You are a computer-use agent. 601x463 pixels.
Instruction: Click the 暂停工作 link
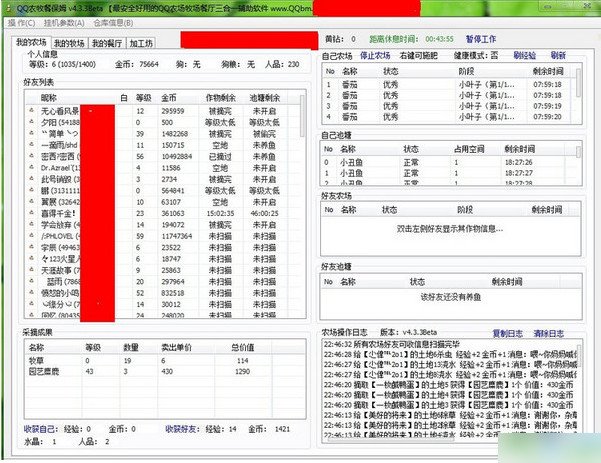pos(487,39)
